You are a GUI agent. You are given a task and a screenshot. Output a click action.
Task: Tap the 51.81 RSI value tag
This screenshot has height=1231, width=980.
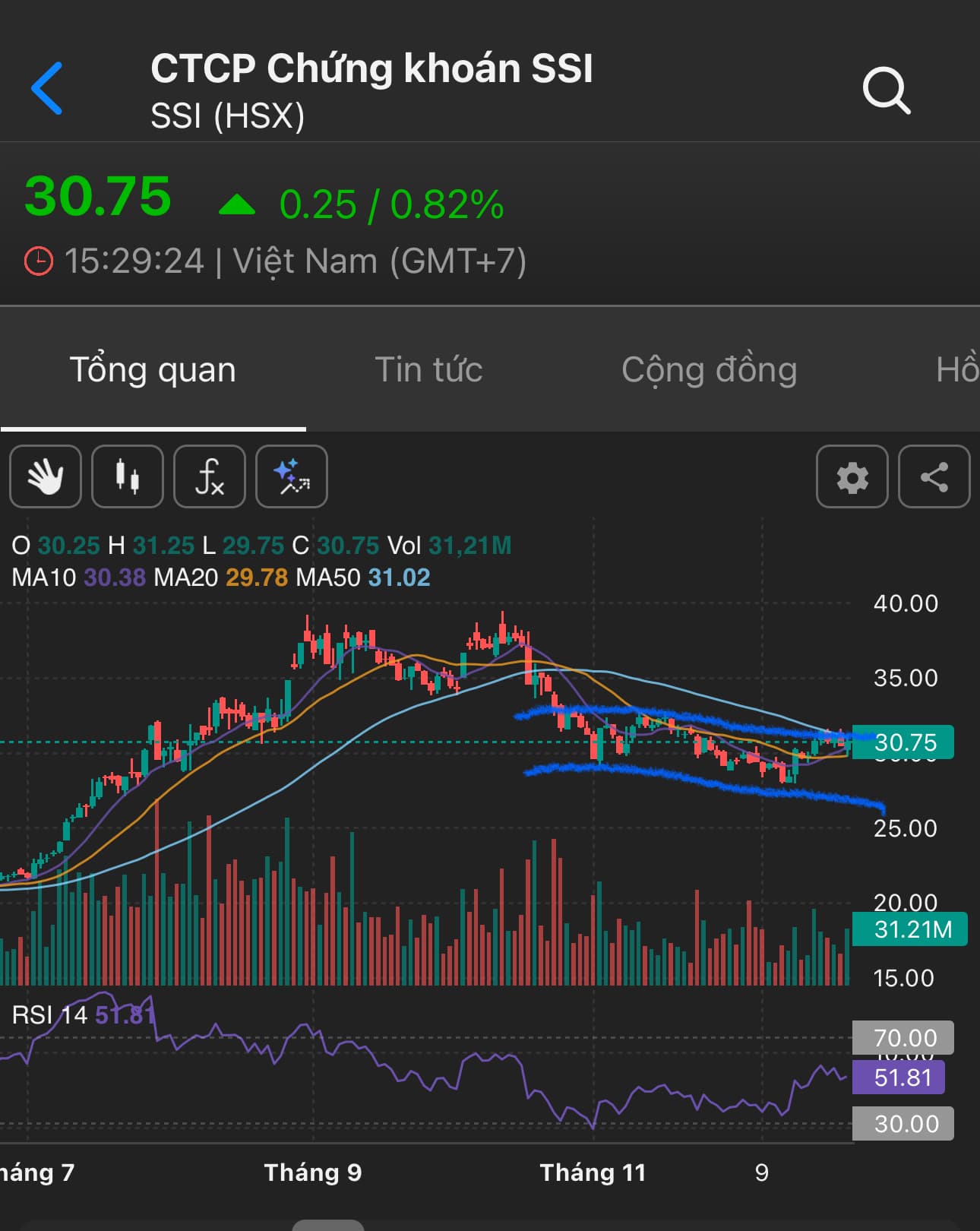tap(899, 1077)
